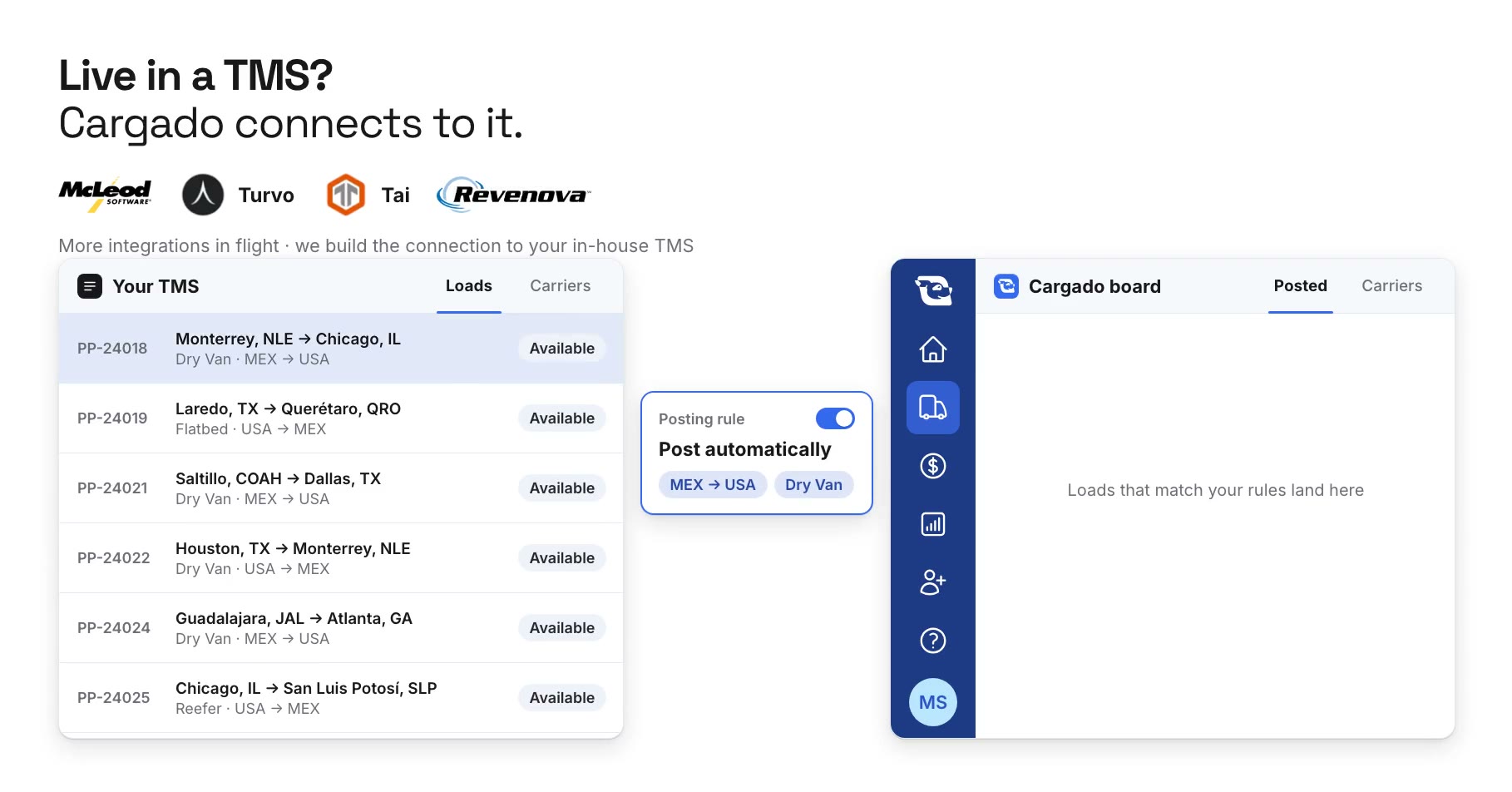Viewport: 1512px width, 792px height.
Task: Click the More integrations in flight text
Action: (x=376, y=245)
